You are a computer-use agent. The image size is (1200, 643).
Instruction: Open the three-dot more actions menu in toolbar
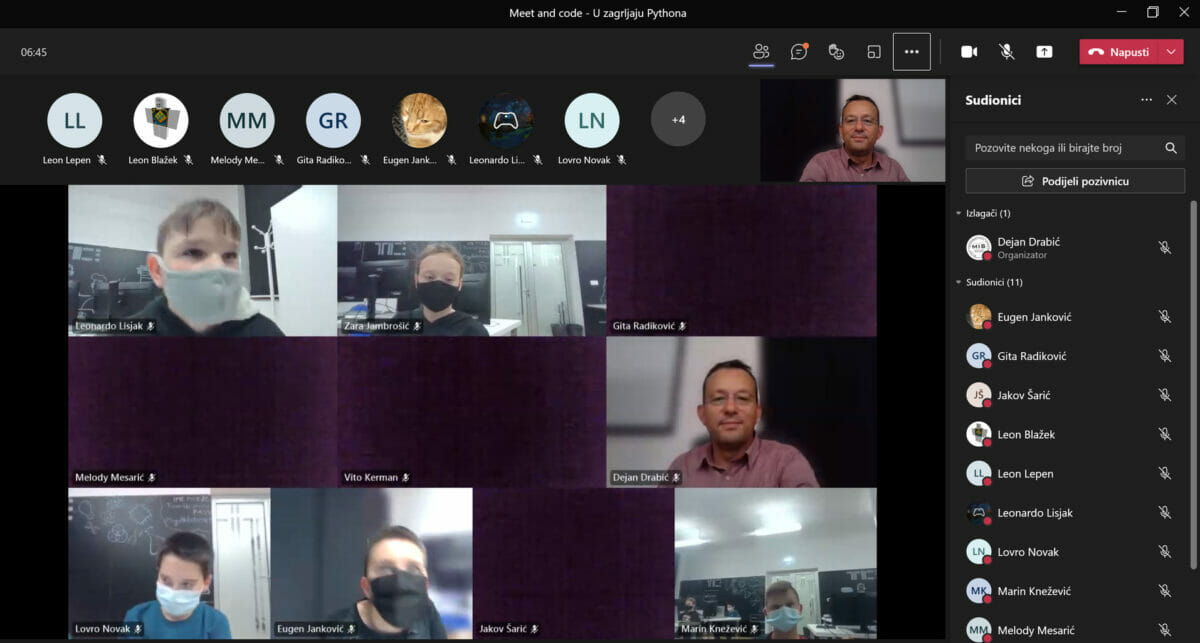tap(911, 52)
